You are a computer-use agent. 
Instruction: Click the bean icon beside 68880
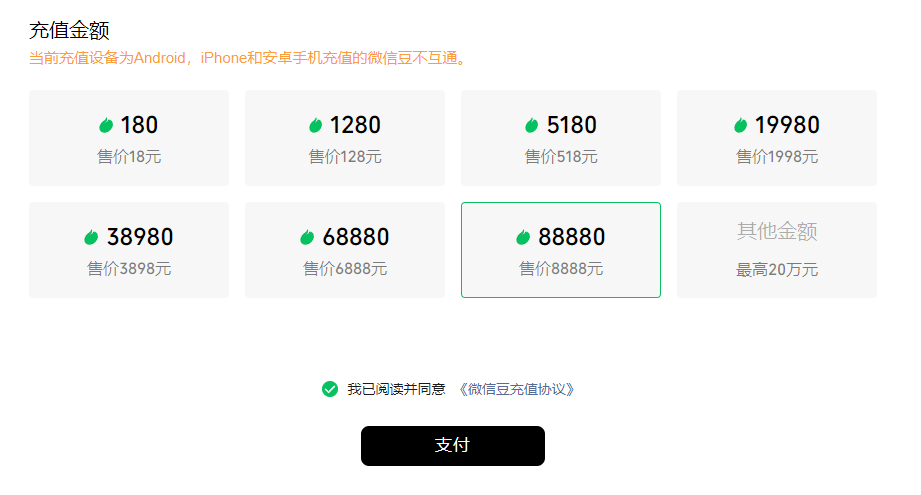pos(307,237)
